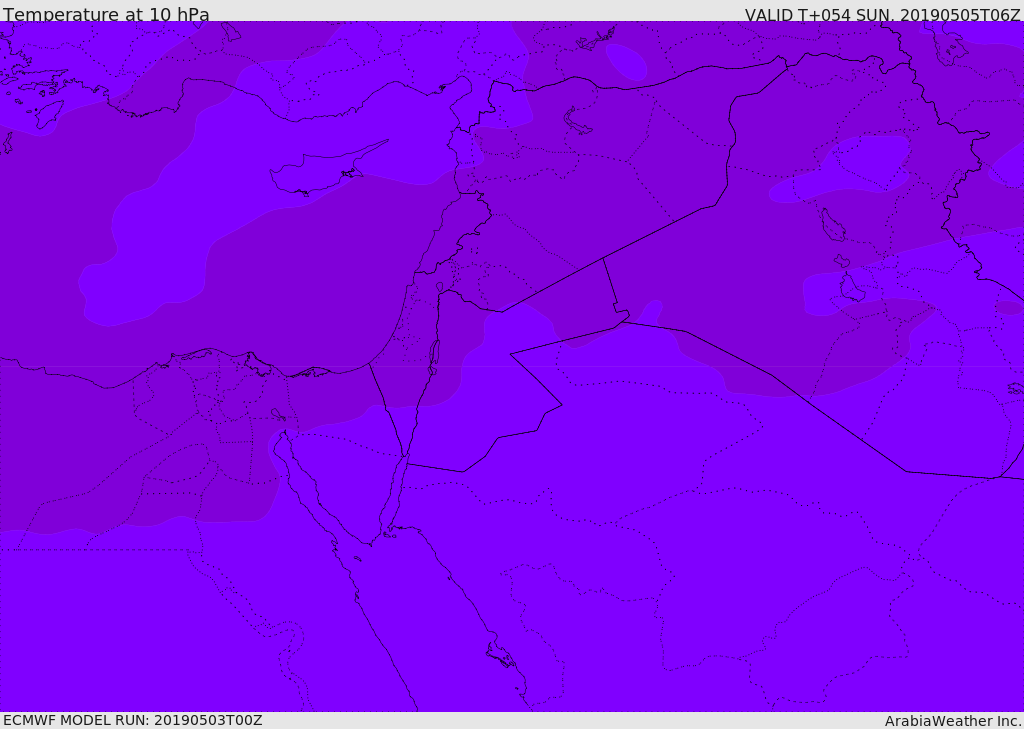Click the darker purple band over the Mediterranean
The height and width of the screenshot is (729, 1024).
(x=250, y=300)
